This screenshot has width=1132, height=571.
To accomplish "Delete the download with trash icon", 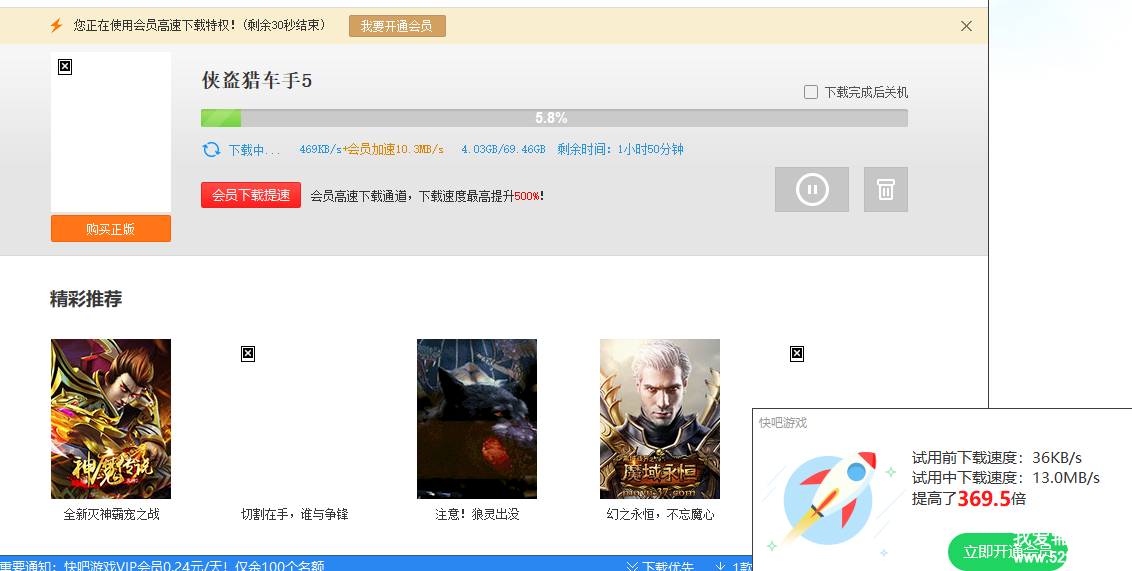I will 885,190.
